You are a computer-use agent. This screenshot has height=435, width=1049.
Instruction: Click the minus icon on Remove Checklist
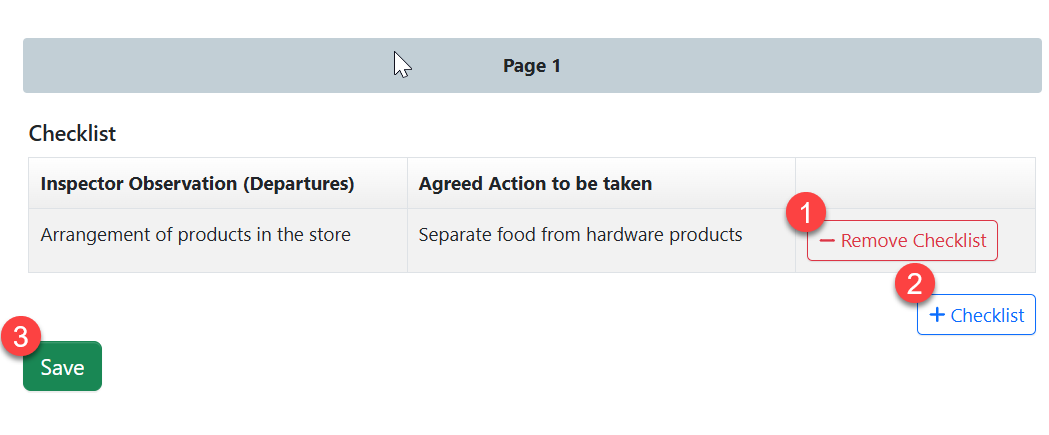point(827,241)
